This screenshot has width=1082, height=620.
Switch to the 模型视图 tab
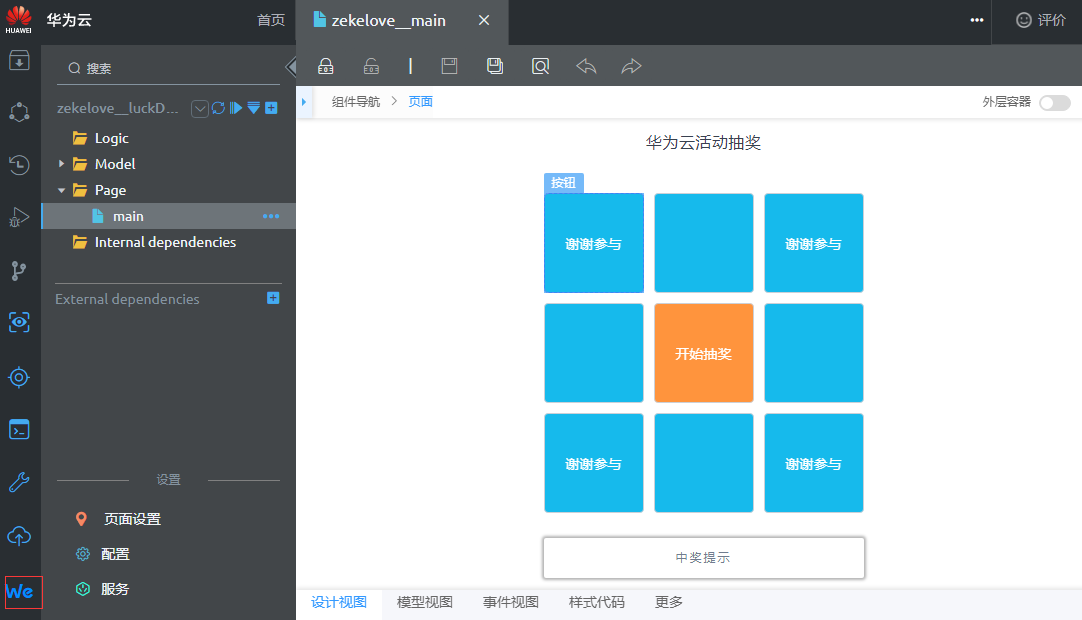[425, 602]
